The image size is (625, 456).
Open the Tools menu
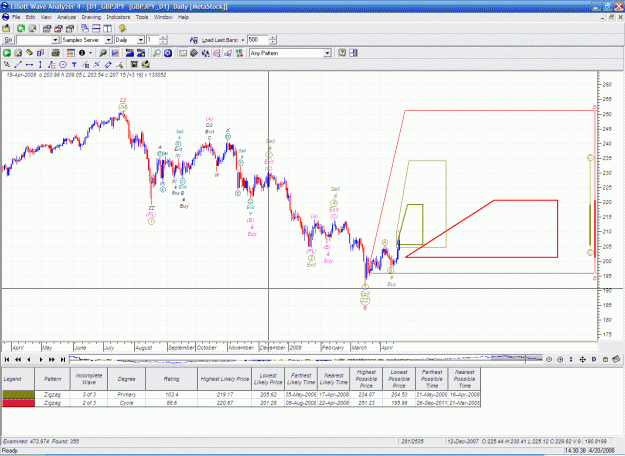(x=142, y=17)
